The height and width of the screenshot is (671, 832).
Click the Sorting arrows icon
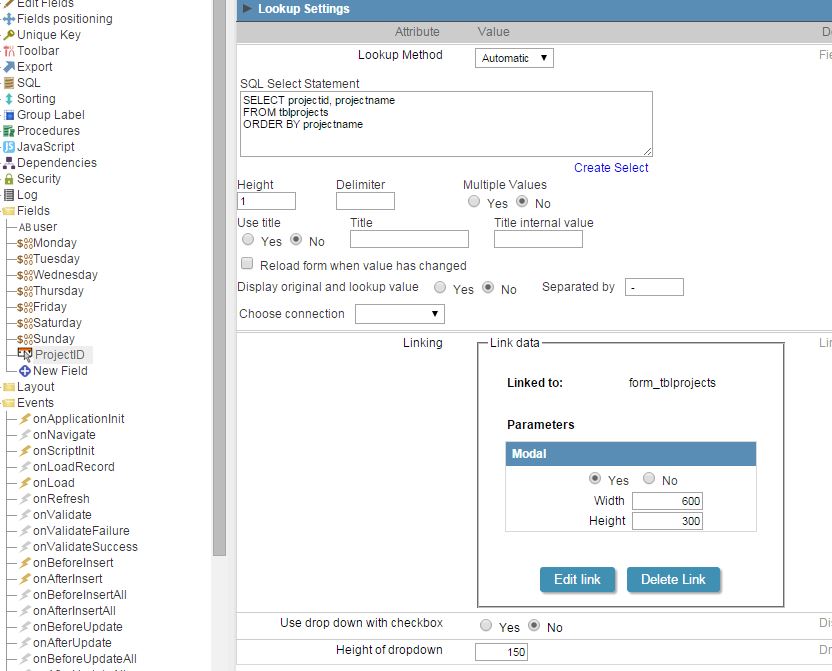pyautogui.click(x=8, y=99)
